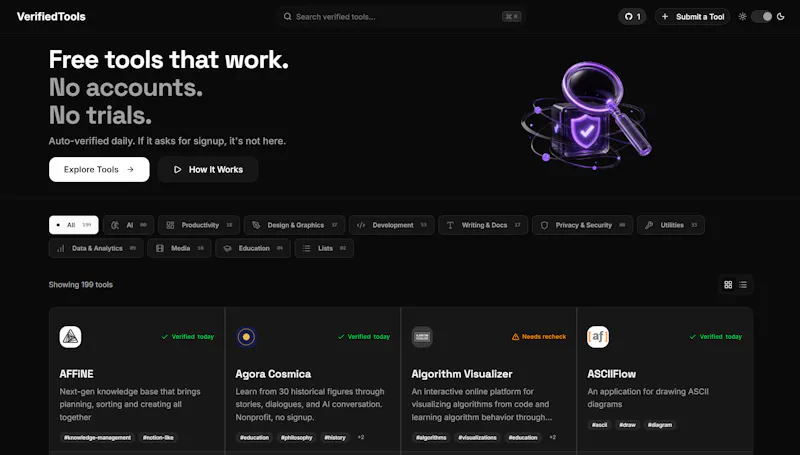This screenshot has height=455, width=800.
Task: Open the VerifiedTools home logo
Action: [x=51, y=16]
